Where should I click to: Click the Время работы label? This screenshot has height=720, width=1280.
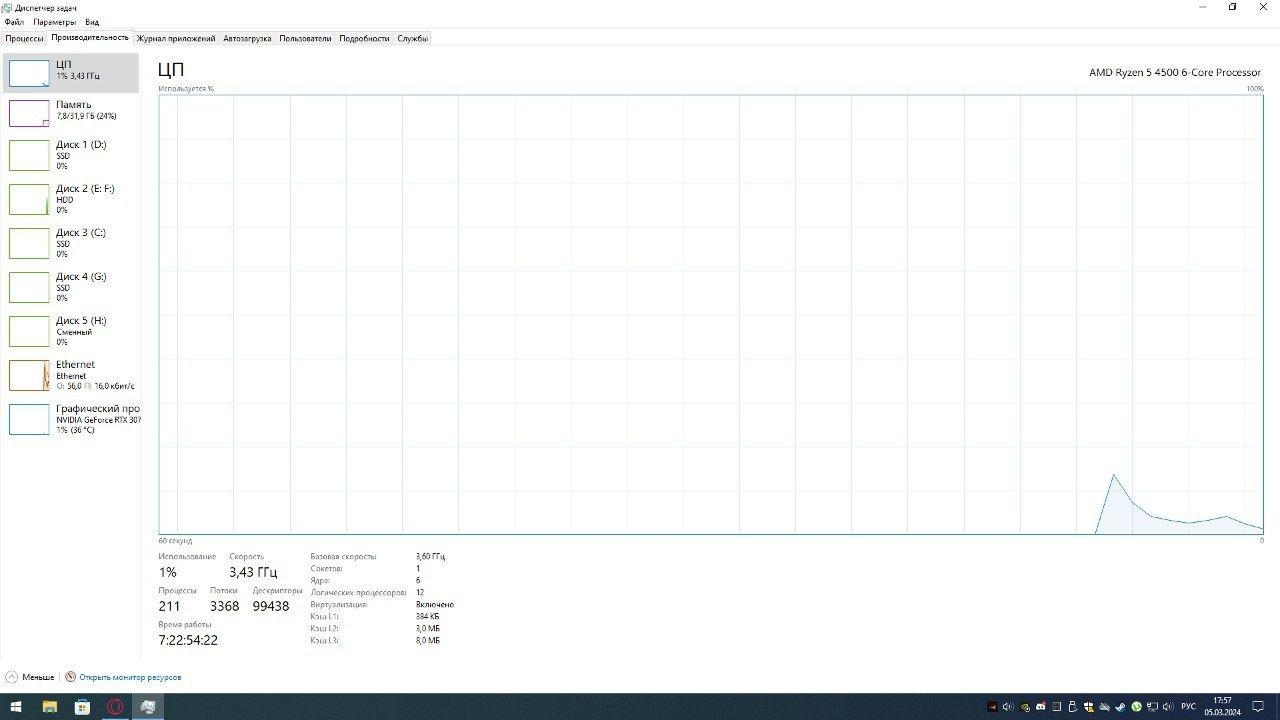tap(185, 624)
